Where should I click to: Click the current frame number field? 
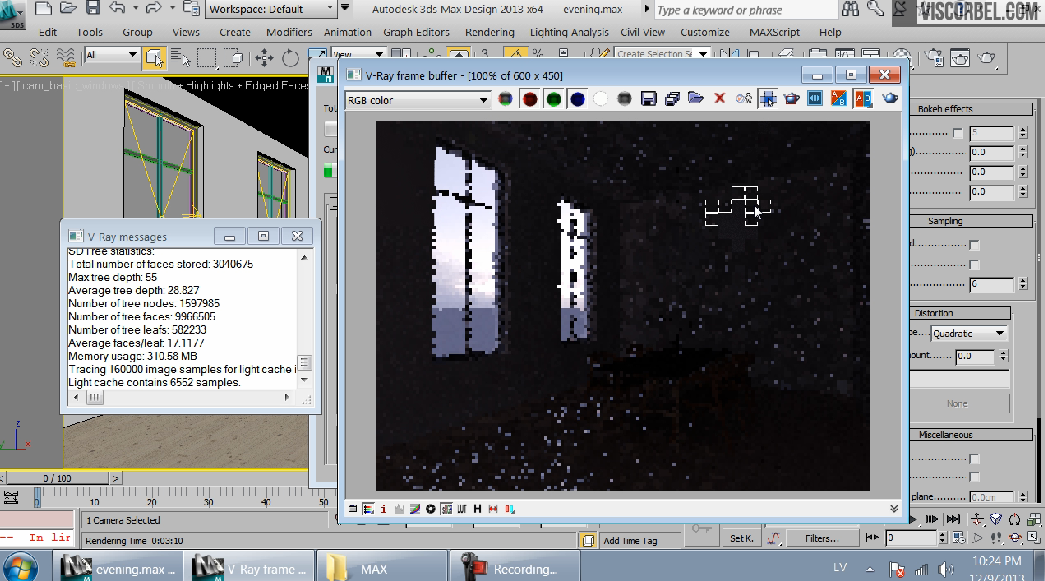911,538
